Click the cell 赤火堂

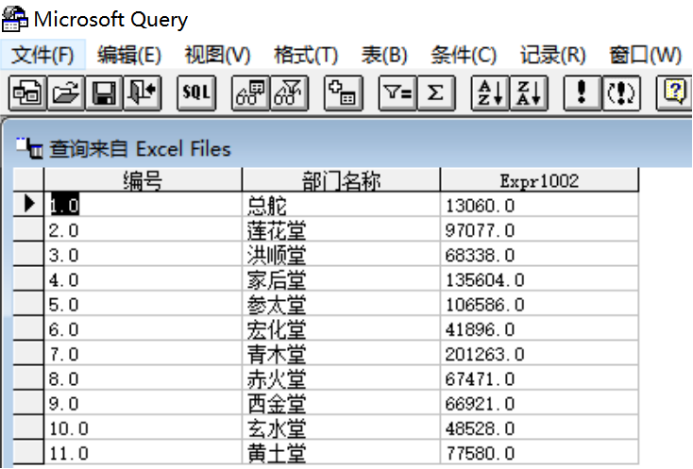click(341, 378)
